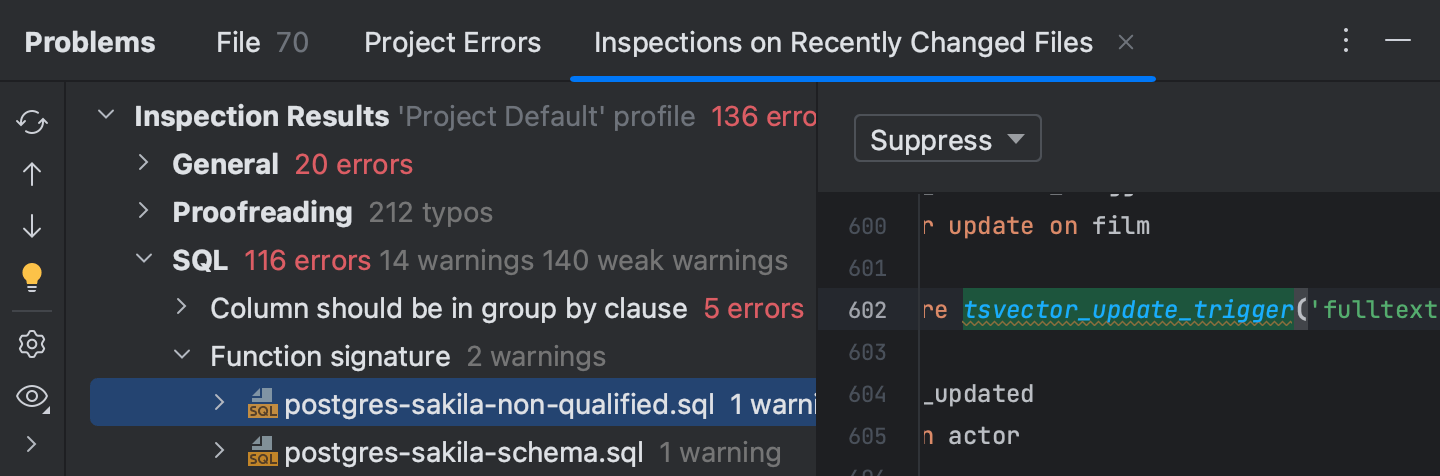The height and width of the screenshot is (476, 1440).
Task: Minimize the Problems tool window
Action: pyautogui.click(x=1398, y=41)
